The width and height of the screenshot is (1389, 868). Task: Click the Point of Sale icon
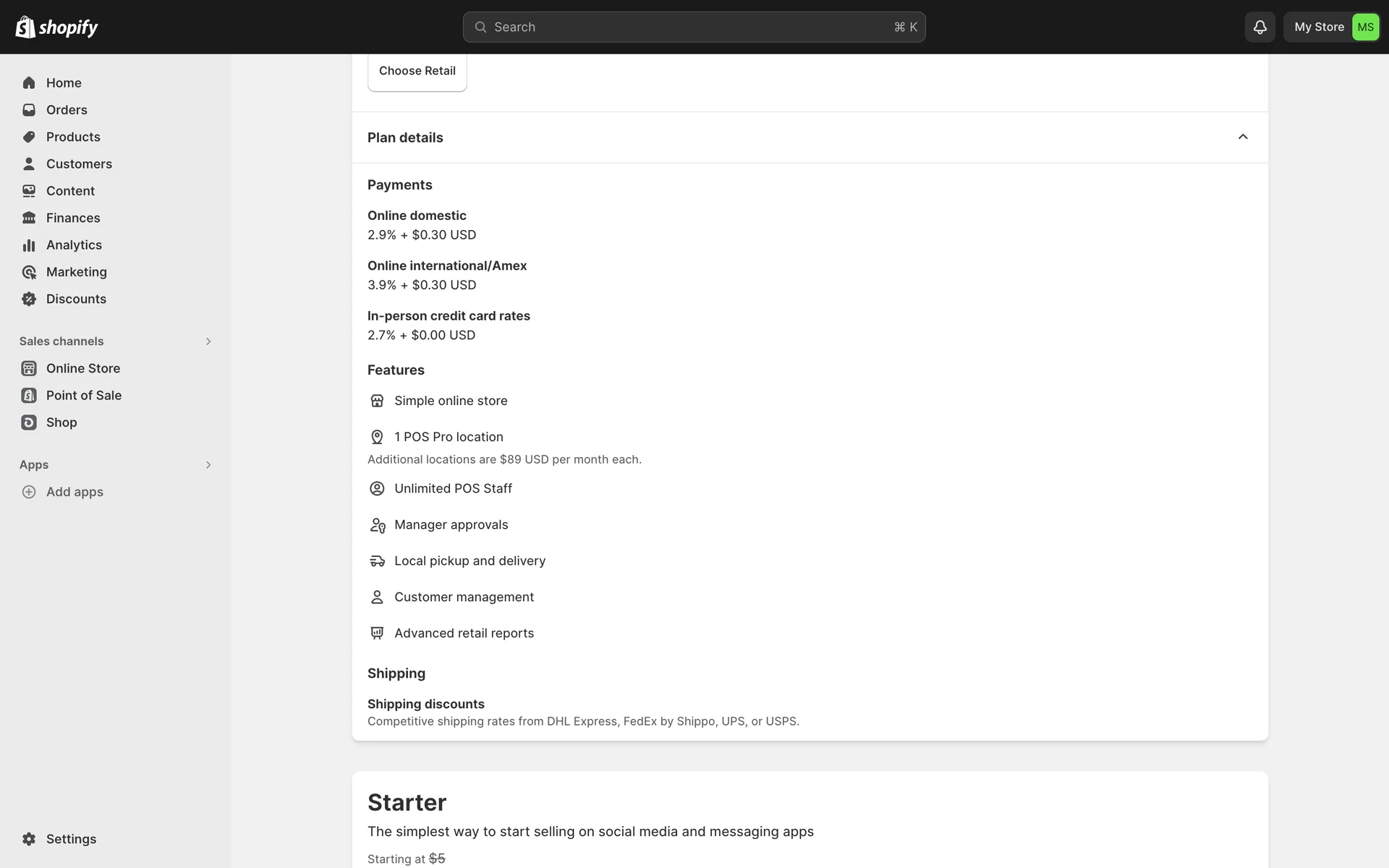29,396
